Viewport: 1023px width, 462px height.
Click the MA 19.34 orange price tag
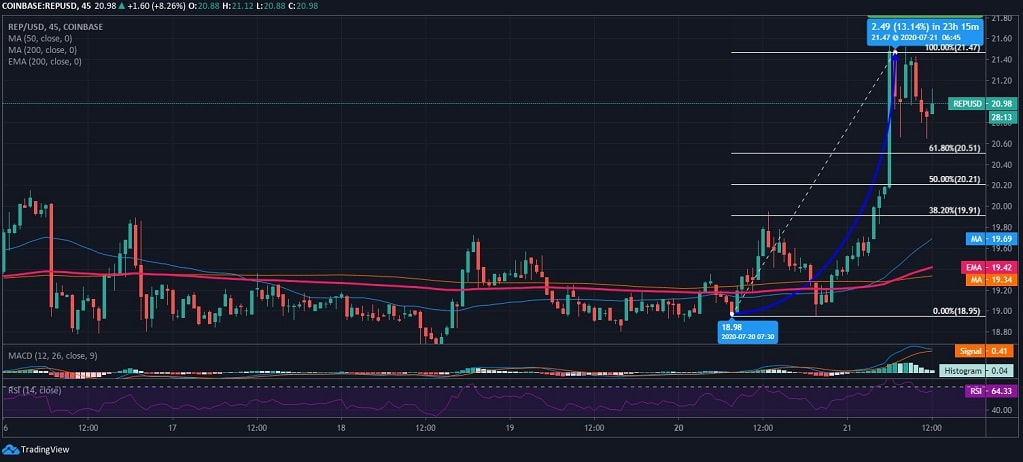991,279
